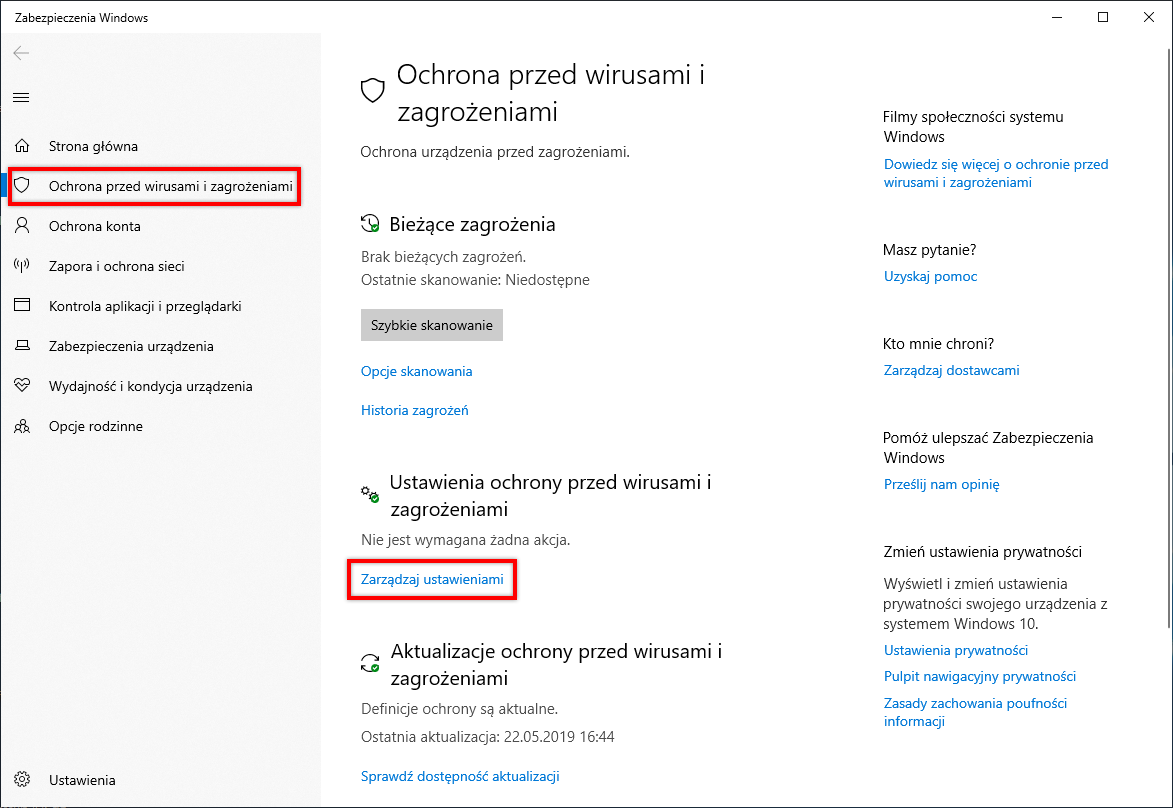This screenshot has height=808, width=1173.
Task: Open Historia zagrożeń link
Action: pyautogui.click(x=414, y=410)
